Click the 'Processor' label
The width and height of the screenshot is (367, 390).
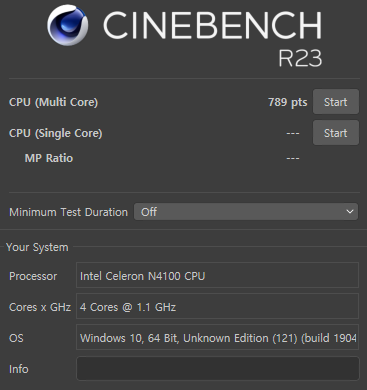point(33,276)
